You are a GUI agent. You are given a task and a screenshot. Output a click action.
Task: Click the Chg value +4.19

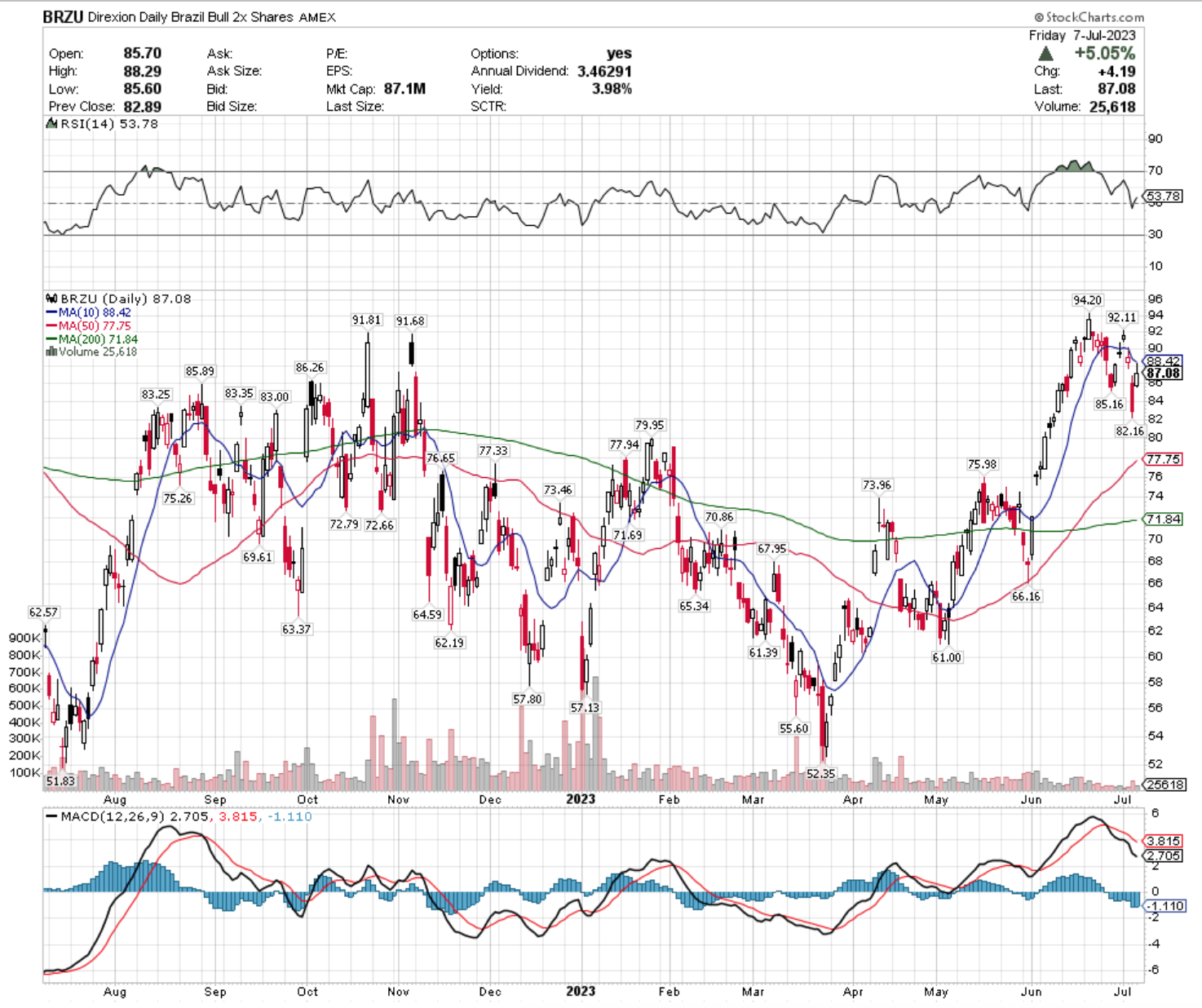[1116, 72]
